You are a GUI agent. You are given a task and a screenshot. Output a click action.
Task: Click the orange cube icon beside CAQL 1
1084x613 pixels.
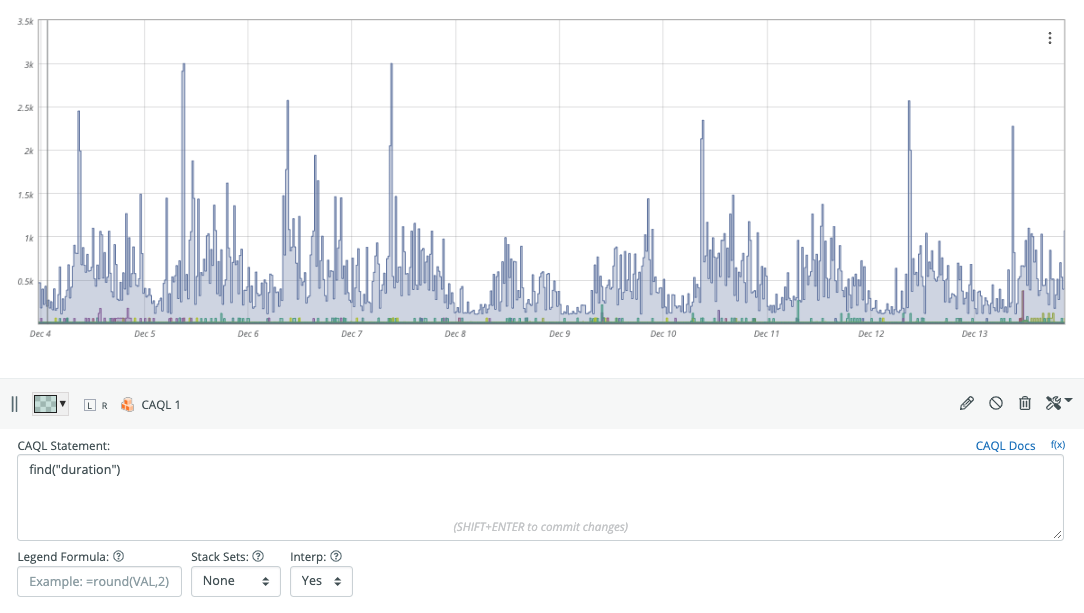tap(127, 404)
